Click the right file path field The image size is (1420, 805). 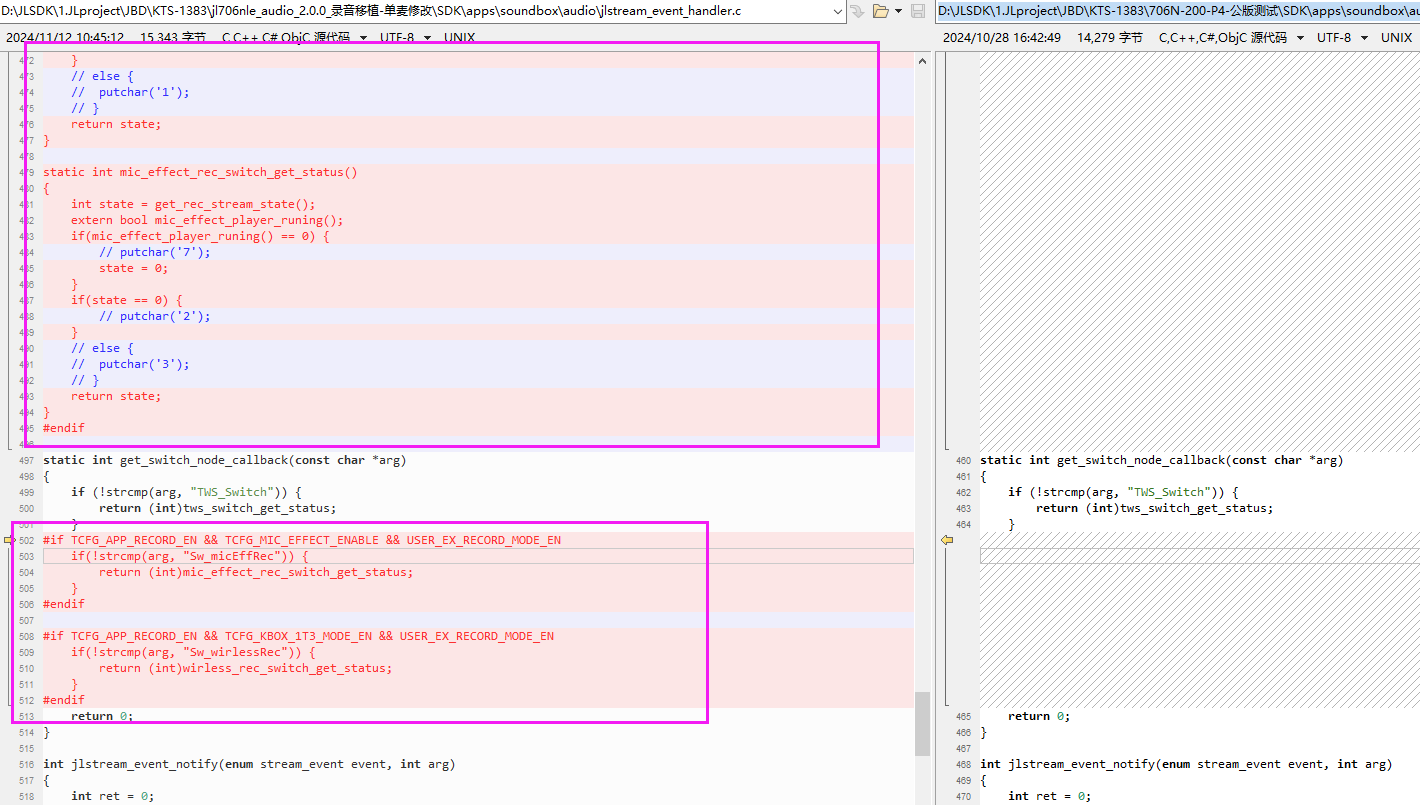pos(1178,11)
